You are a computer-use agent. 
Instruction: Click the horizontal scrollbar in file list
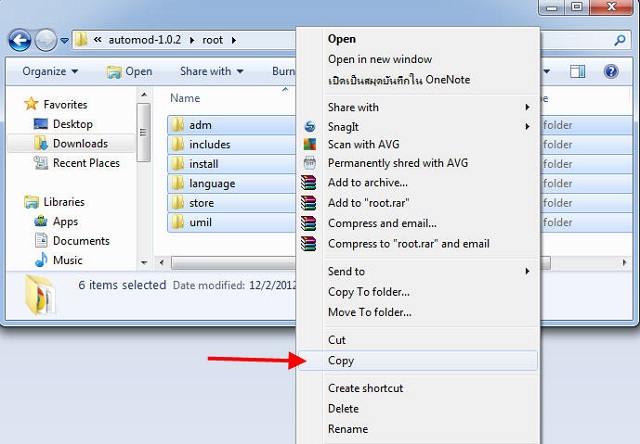click(230, 263)
